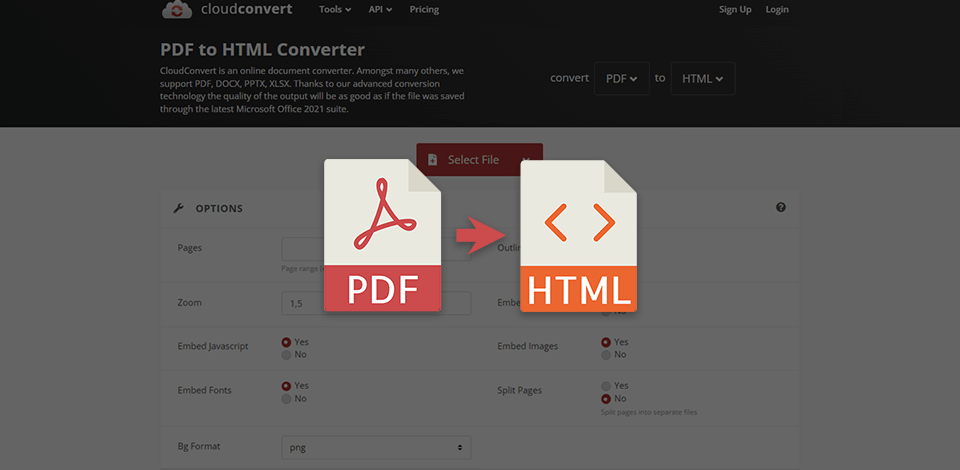960x470 pixels.
Task: Go to the Pricing page
Action: [424, 9]
